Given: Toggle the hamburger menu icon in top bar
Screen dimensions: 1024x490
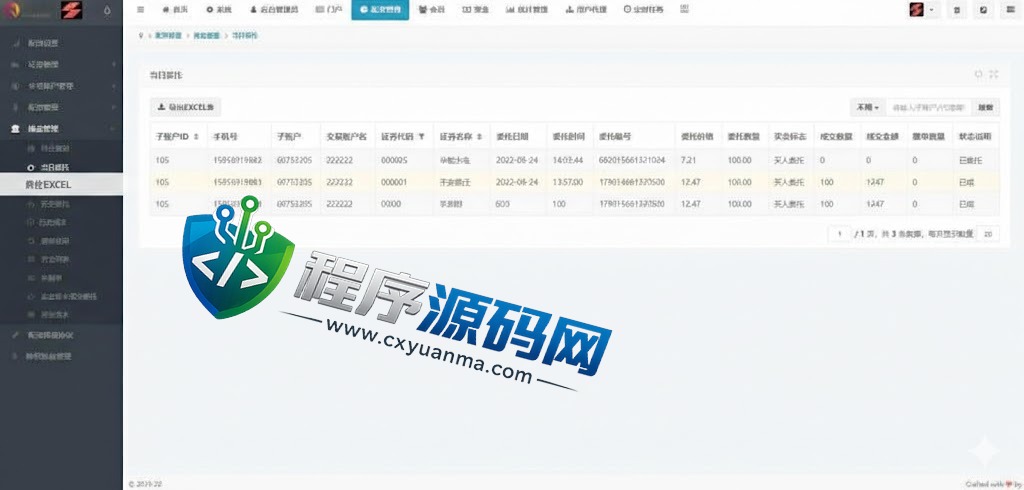Looking at the screenshot, I should pos(140,10).
